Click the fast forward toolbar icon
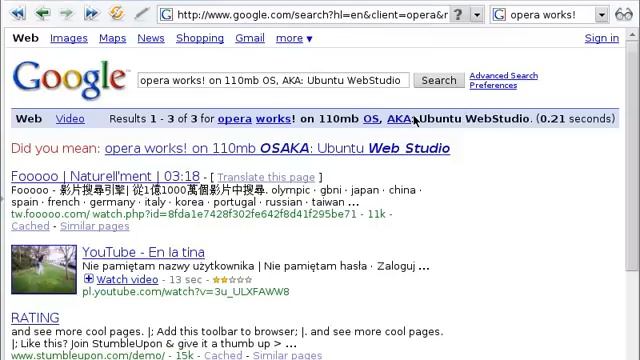This screenshot has height=360, width=640. pos(91,14)
